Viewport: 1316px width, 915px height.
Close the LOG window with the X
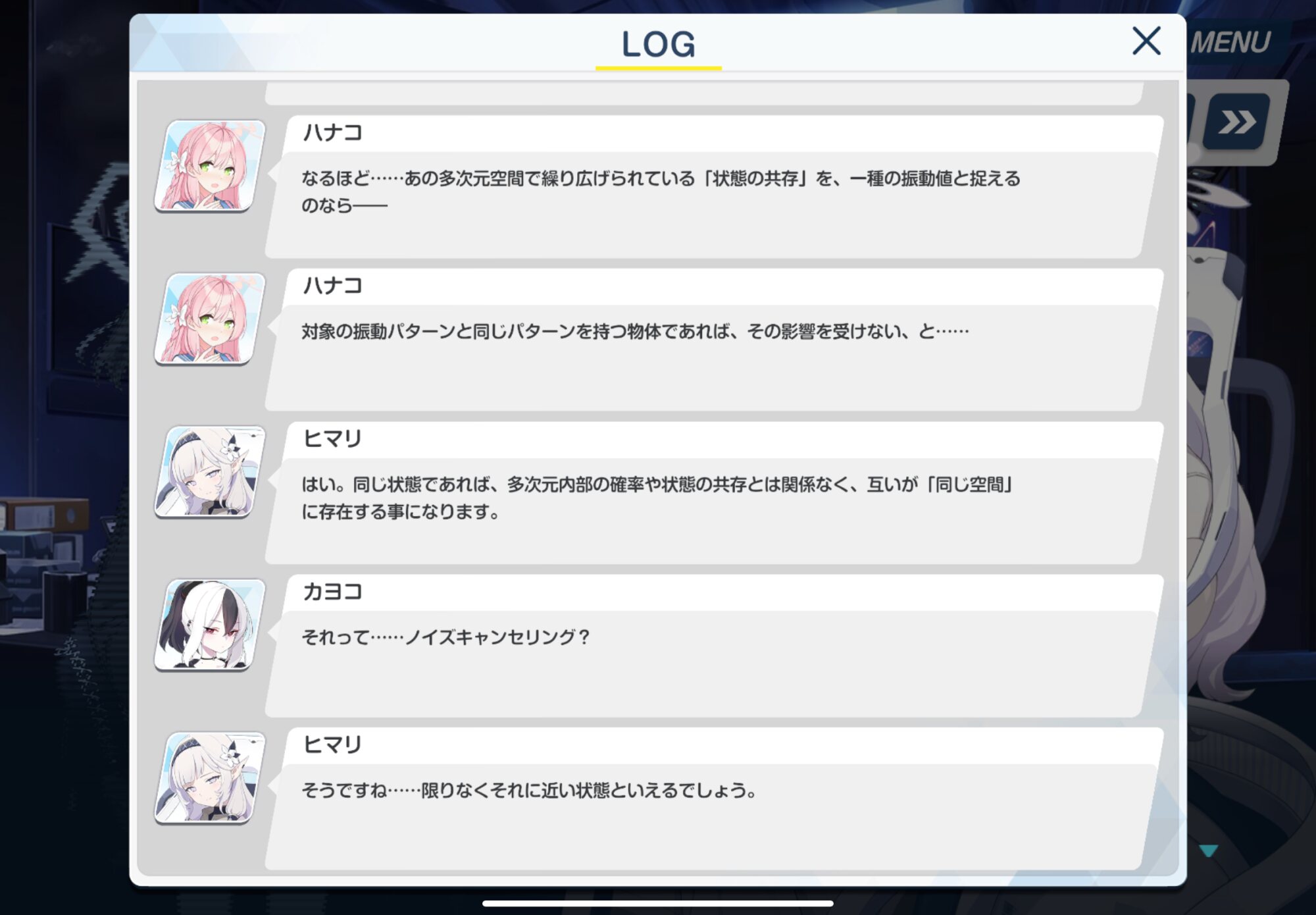[1146, 41]
